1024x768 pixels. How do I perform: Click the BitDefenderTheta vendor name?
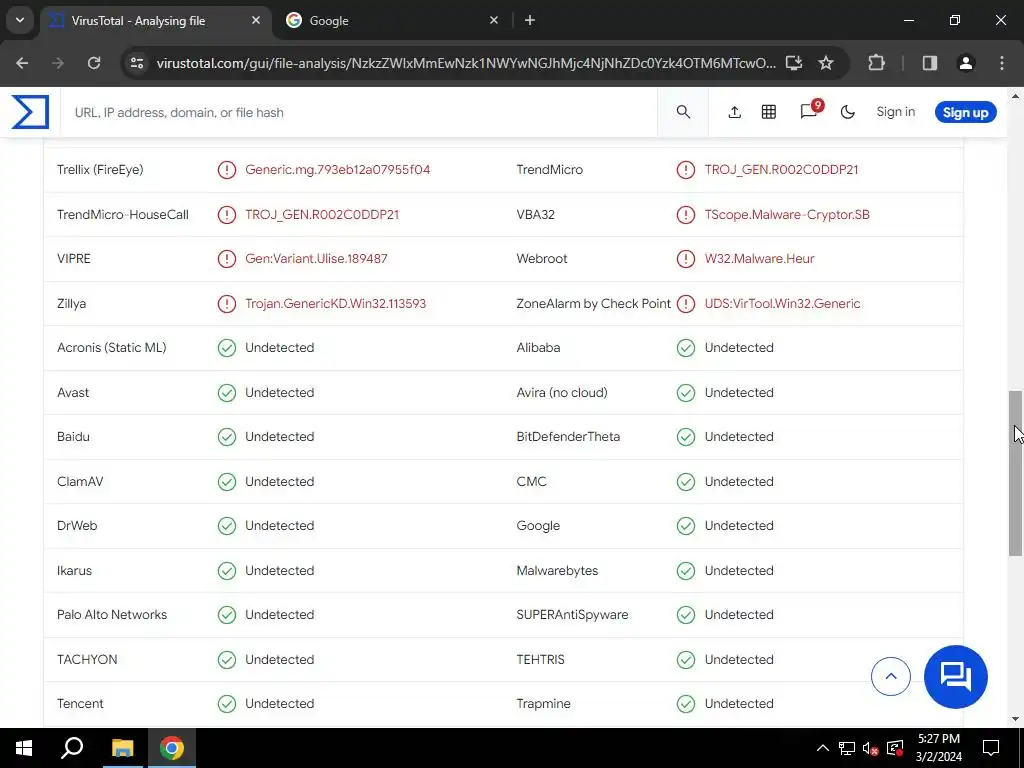568,436
